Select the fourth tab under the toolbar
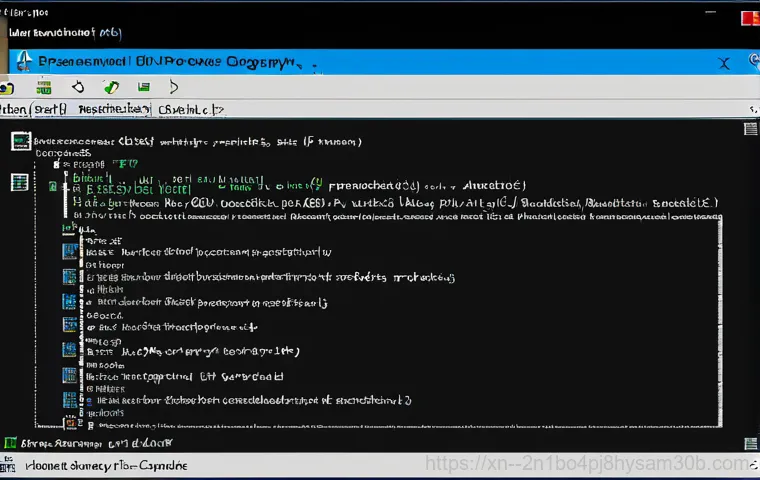Image resolution: width=760 pixels, height=480 pixels. click(x=190, y=110)
